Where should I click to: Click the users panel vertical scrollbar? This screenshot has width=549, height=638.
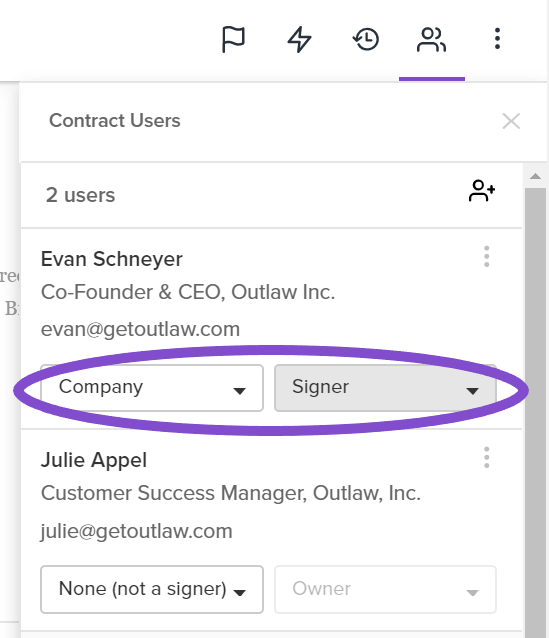click(x=536, y=411)
